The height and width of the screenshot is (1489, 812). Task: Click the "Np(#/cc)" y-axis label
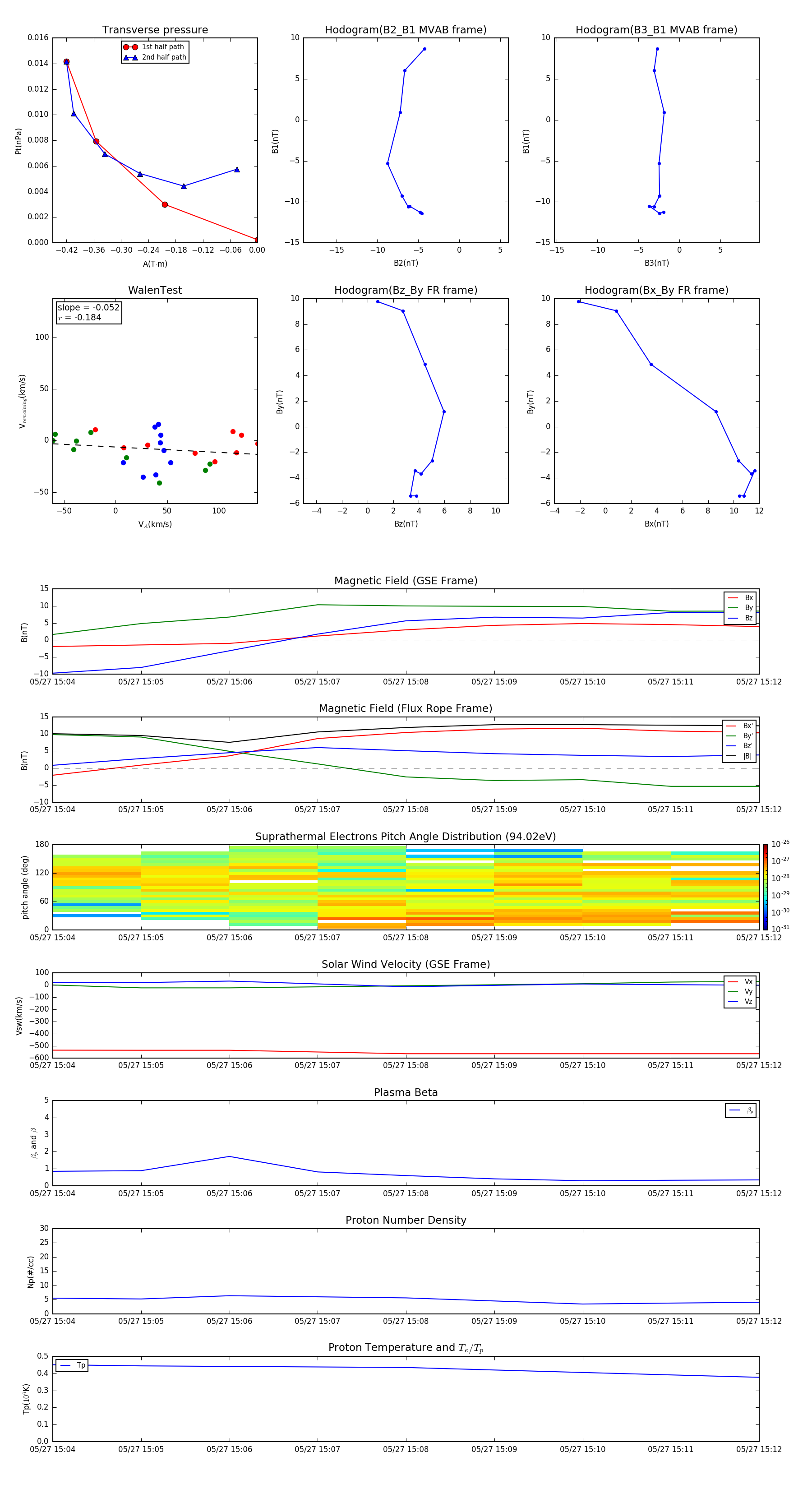coord(31,1272)
